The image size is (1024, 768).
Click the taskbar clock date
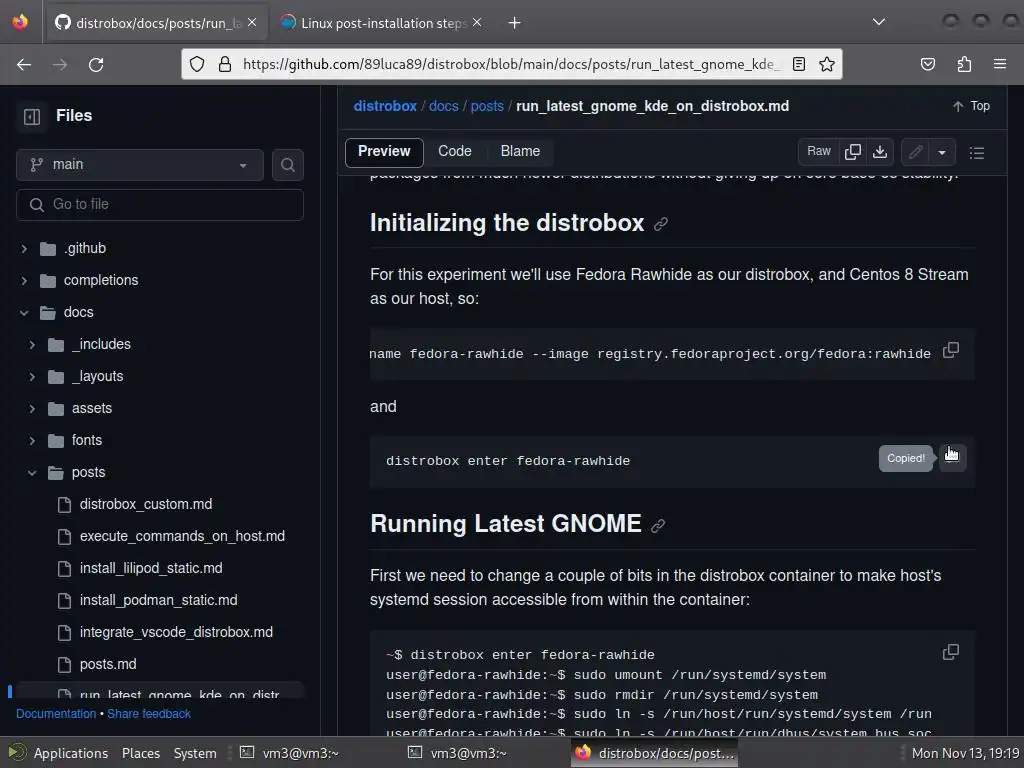tap(965, 753)
